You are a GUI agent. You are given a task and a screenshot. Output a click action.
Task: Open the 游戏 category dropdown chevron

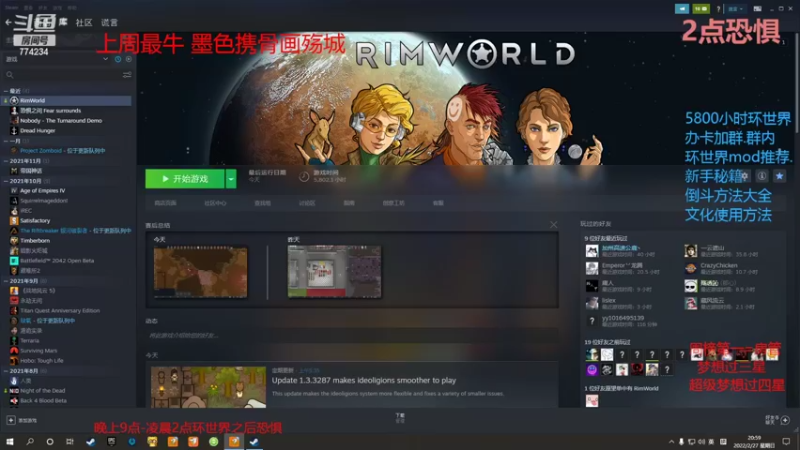(106, 59)
